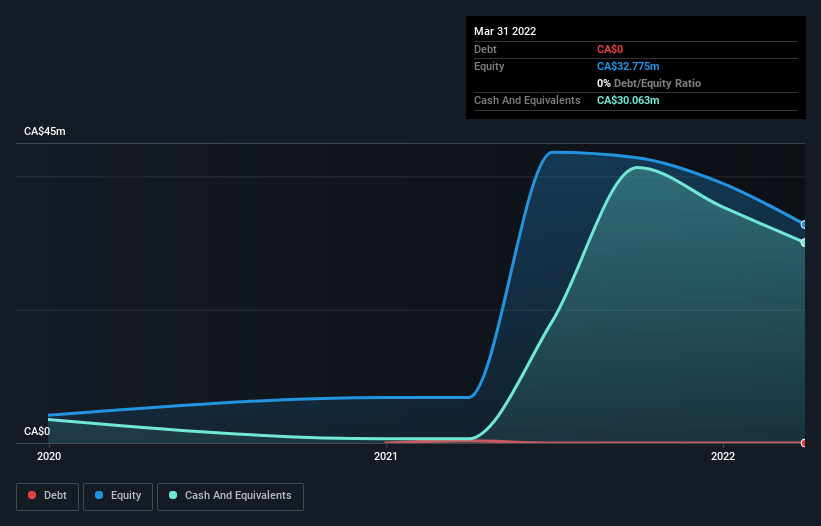
Task: Click the 0% Debt/Equity Ratio text
Action: (649, 83)
